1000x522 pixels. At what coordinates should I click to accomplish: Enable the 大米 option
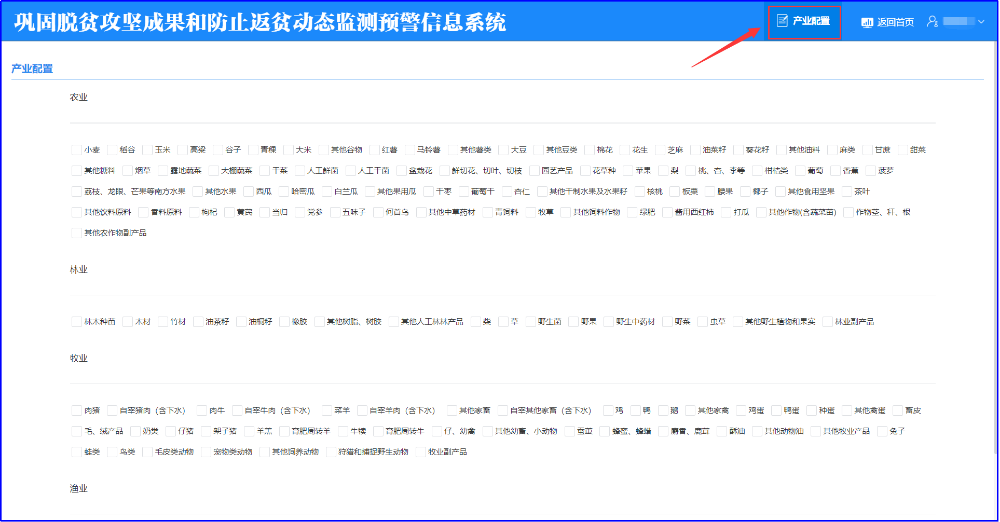pos(287,150)
